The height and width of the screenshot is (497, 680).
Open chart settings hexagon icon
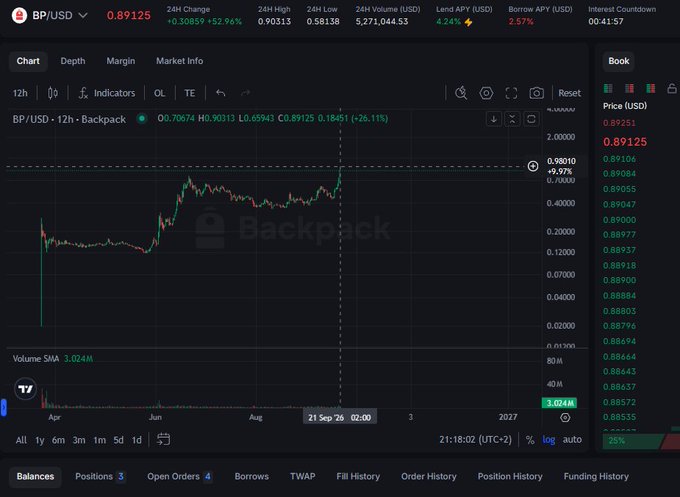coord(486,93)
